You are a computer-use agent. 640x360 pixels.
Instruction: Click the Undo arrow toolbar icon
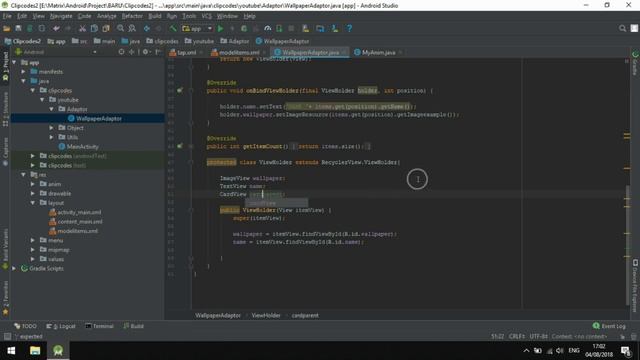(x=56, y=29)
